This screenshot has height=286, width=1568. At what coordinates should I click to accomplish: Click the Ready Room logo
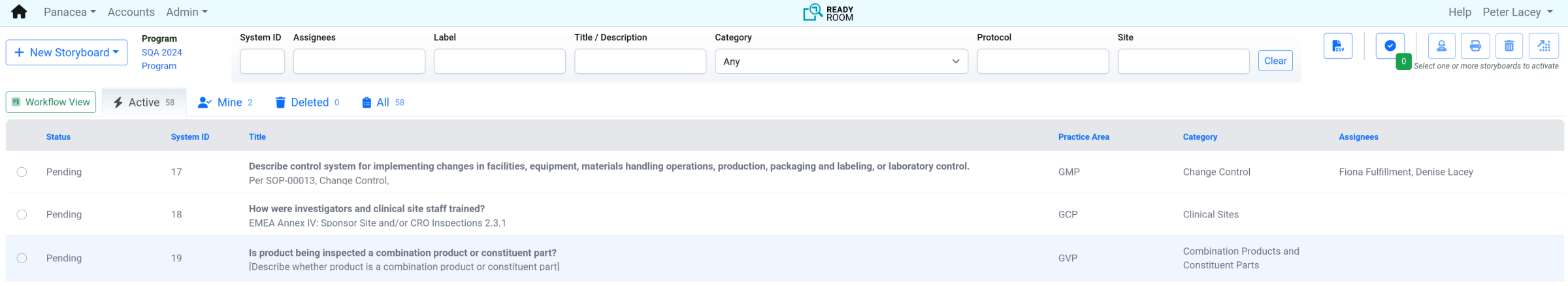[828, 12]
